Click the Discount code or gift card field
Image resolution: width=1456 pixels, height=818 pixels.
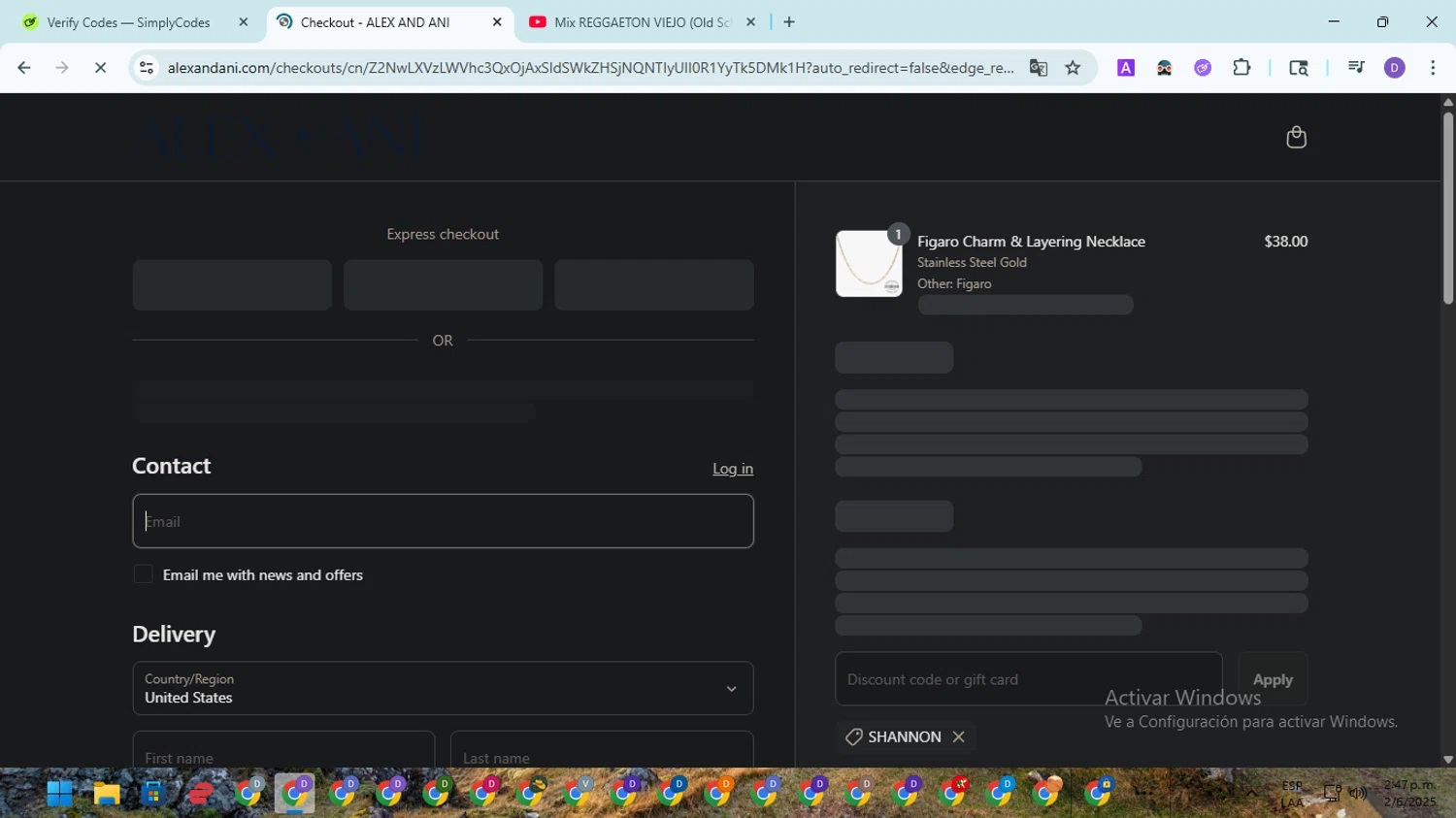point(1029,679)
